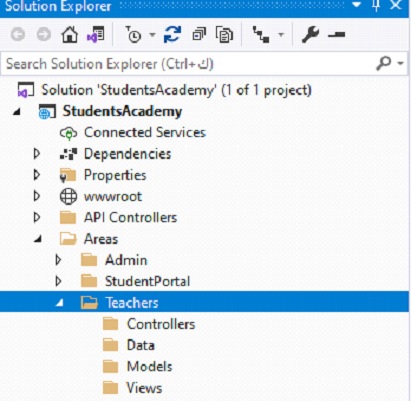Click the Collapse All toolbar icon
The width and height of the screenshot is (411, 401).
click(x=199, y=34)
